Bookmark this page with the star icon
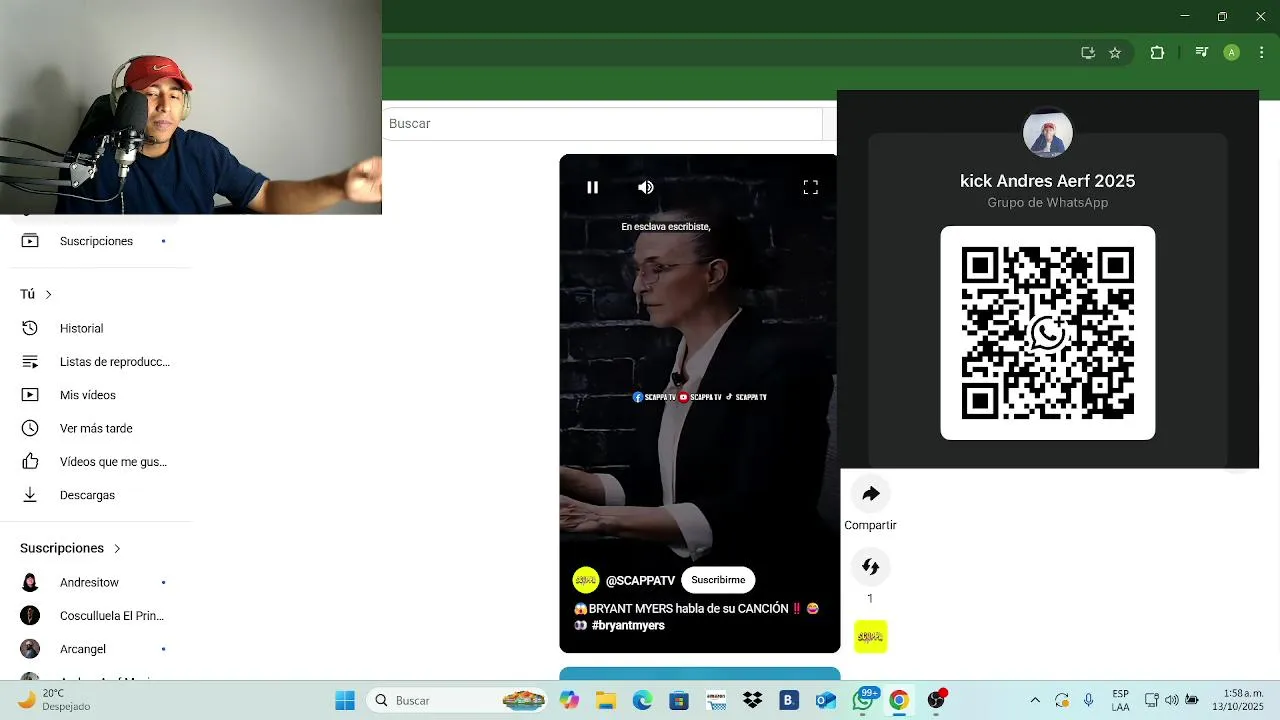1280x720 pixels. (x=1115, y=53)
